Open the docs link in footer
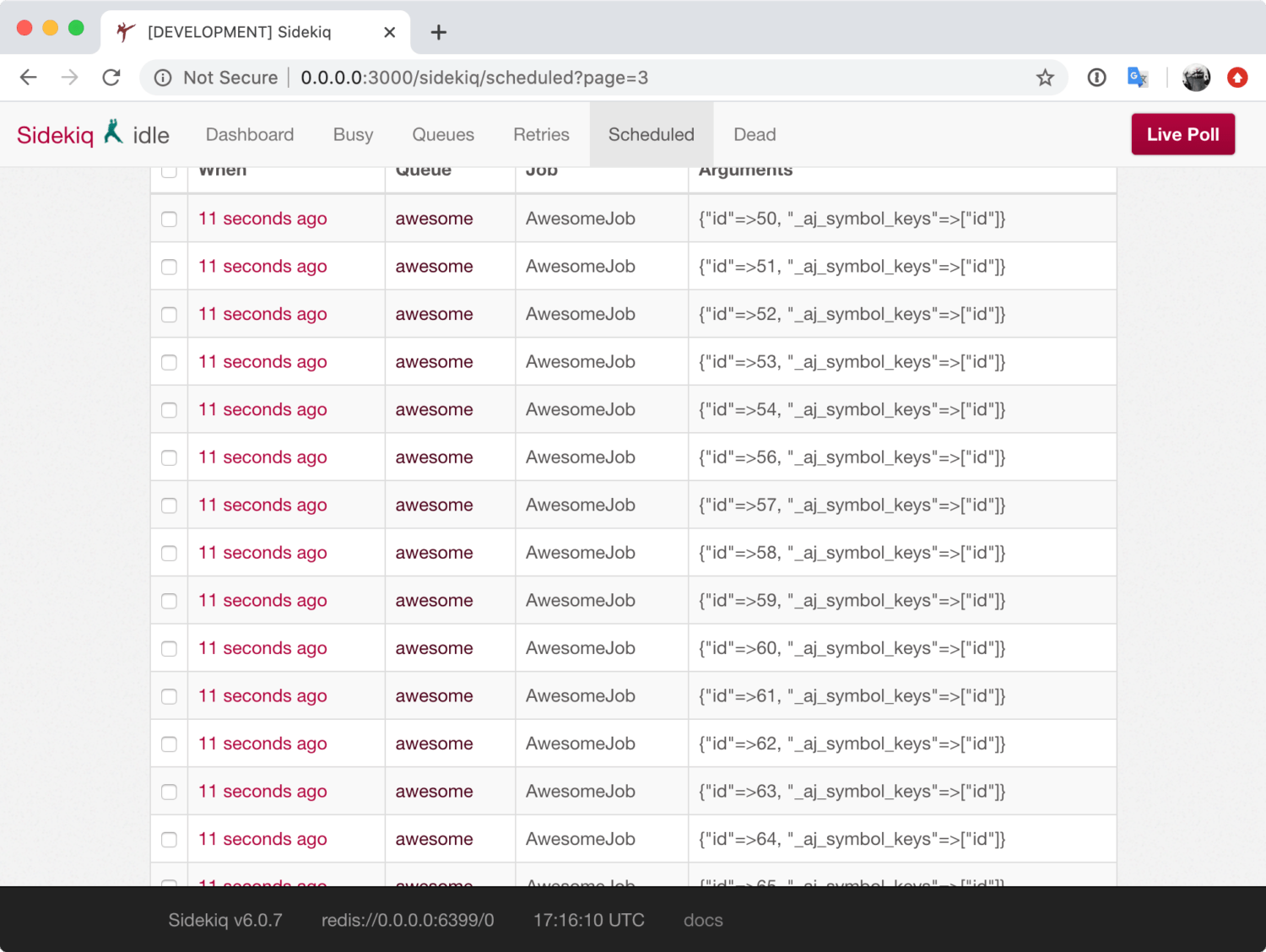Viewport: 1266px width, 952px height. [x=703, y=920]
